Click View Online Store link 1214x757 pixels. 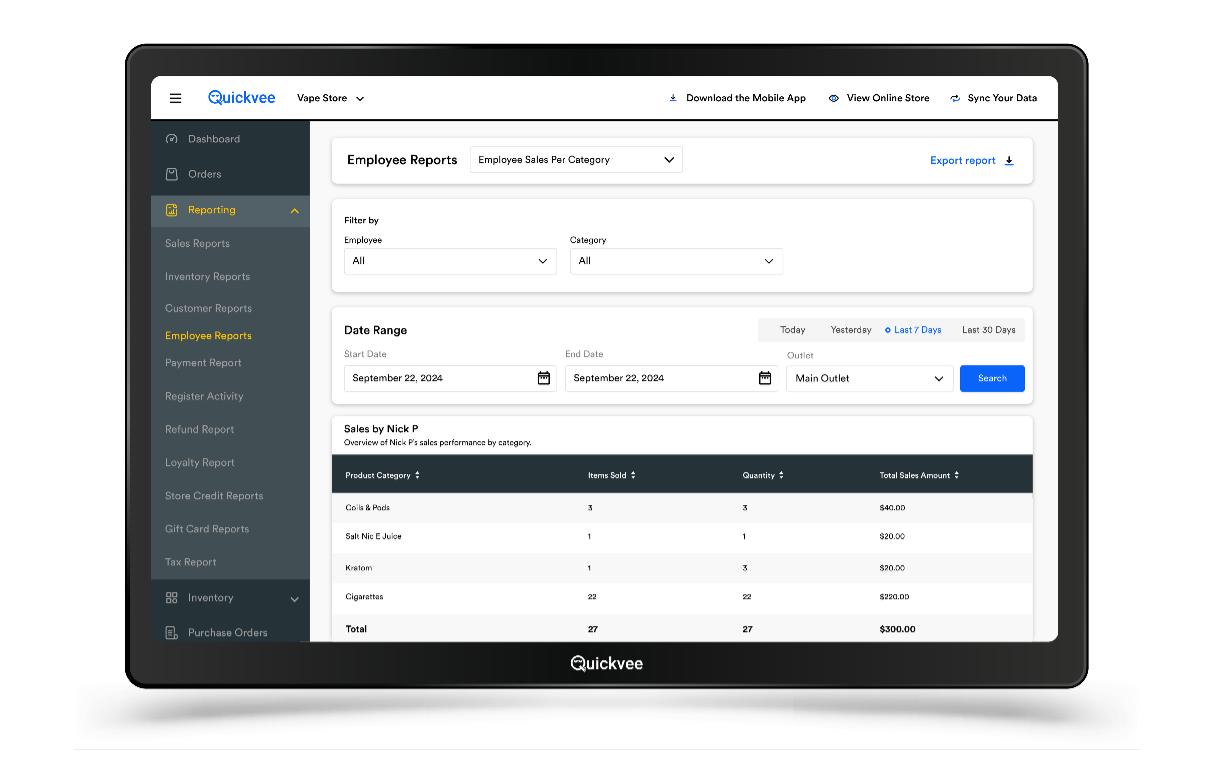tap(888, 98)
